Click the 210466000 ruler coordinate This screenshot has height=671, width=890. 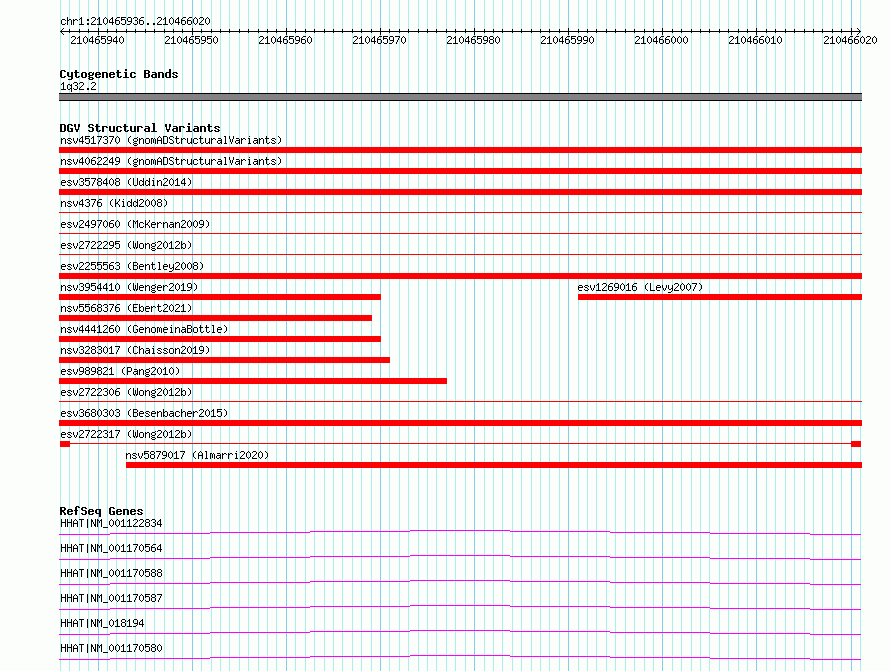(661, 40)
